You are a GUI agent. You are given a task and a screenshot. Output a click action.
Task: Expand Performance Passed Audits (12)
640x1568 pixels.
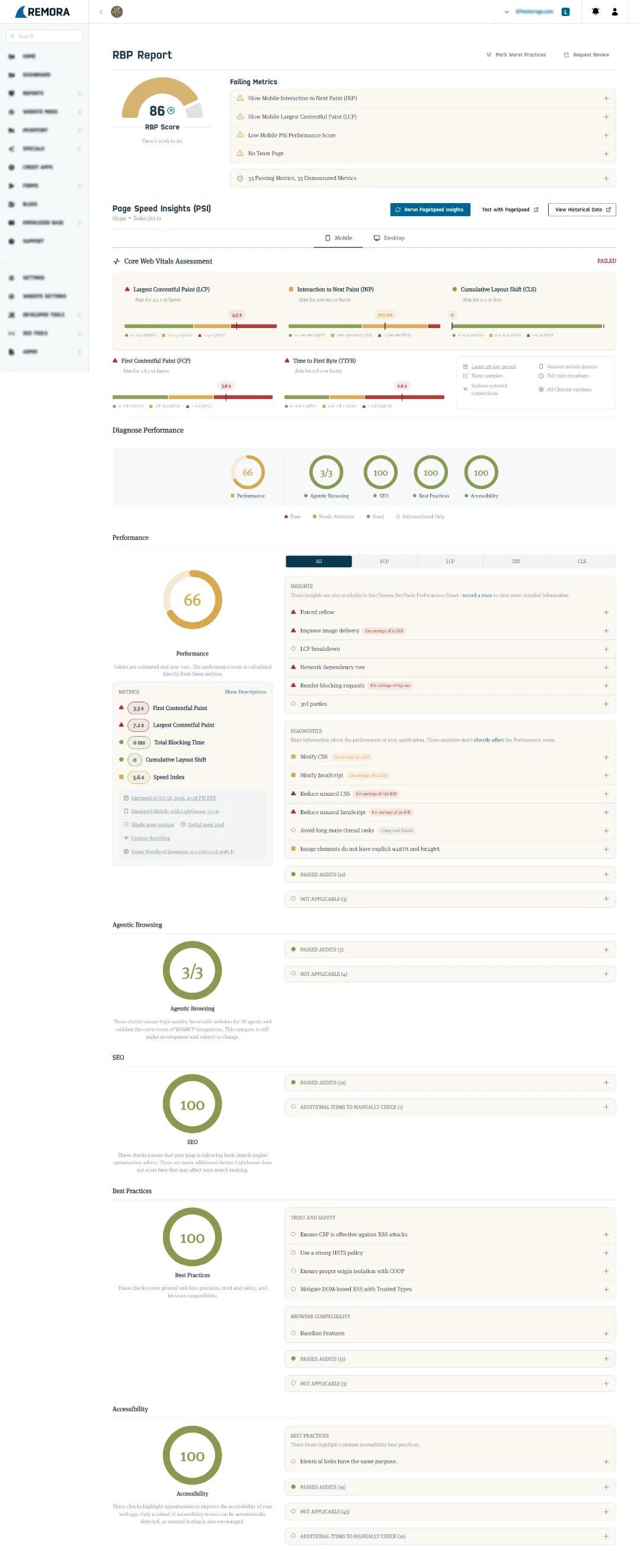pyautogui.click(x=450, y=875)
